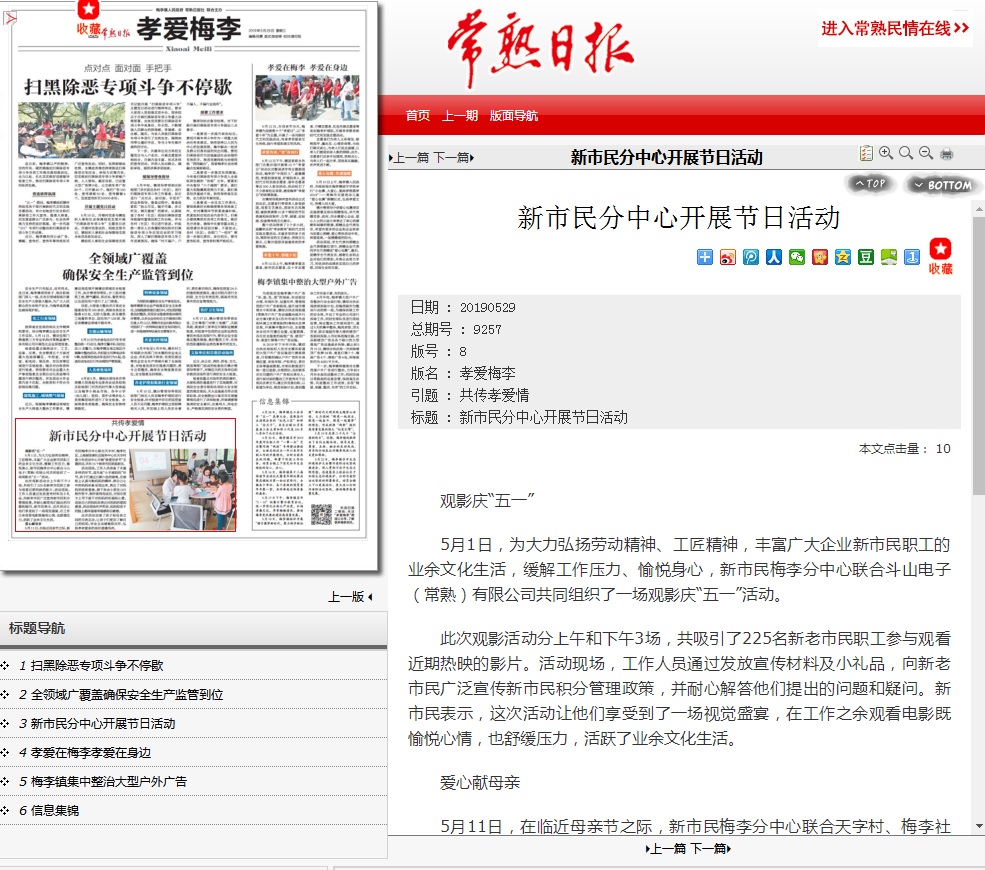Image resolution: width=985 pixels, height=870 pixels.
Task: Jump to article top with TOP button
Action: pos(870,183)
